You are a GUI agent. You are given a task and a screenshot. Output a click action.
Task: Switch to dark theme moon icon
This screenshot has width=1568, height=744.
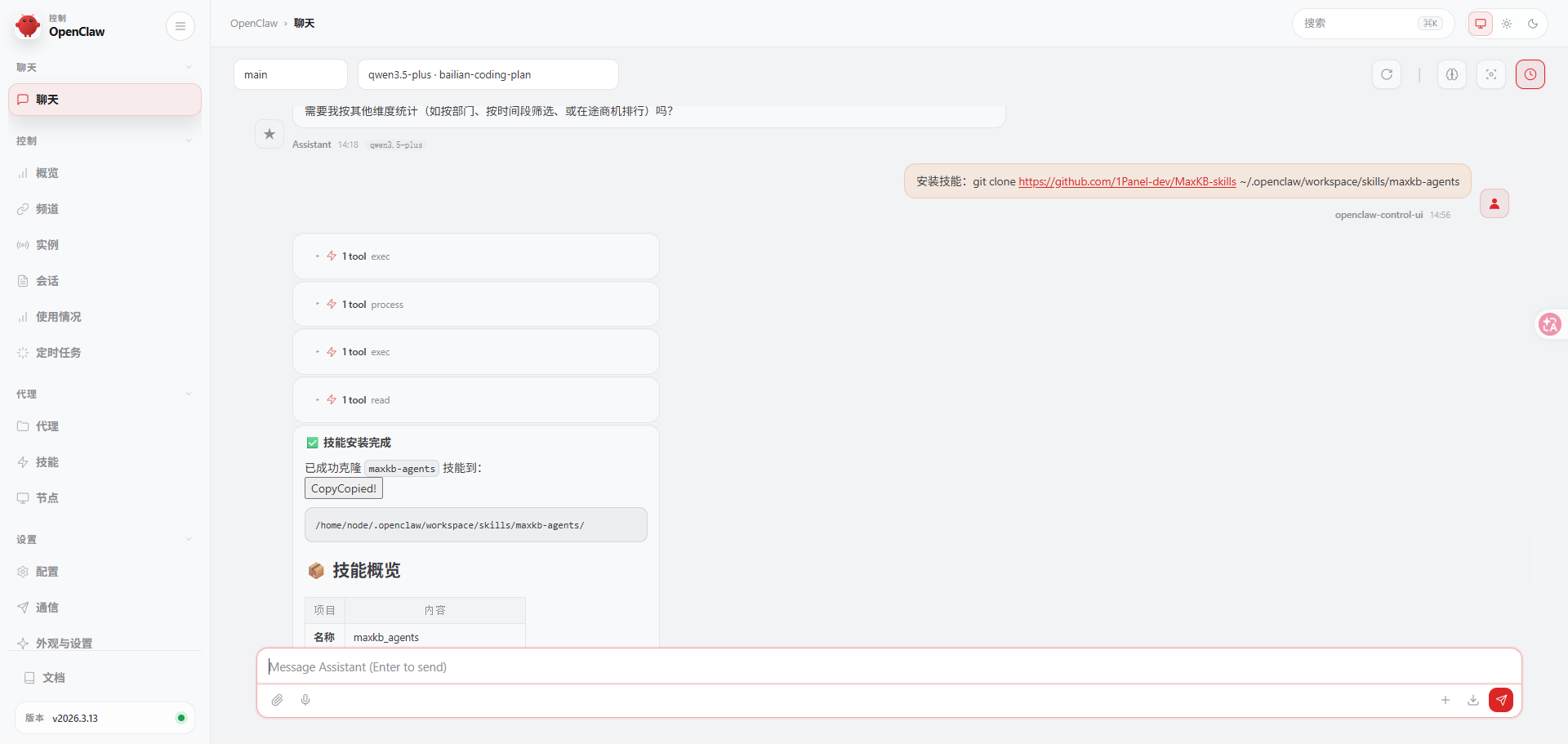click(1533, 24)
